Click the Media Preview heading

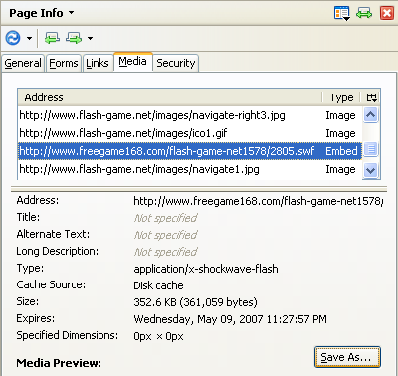click(x=59, y=363)
